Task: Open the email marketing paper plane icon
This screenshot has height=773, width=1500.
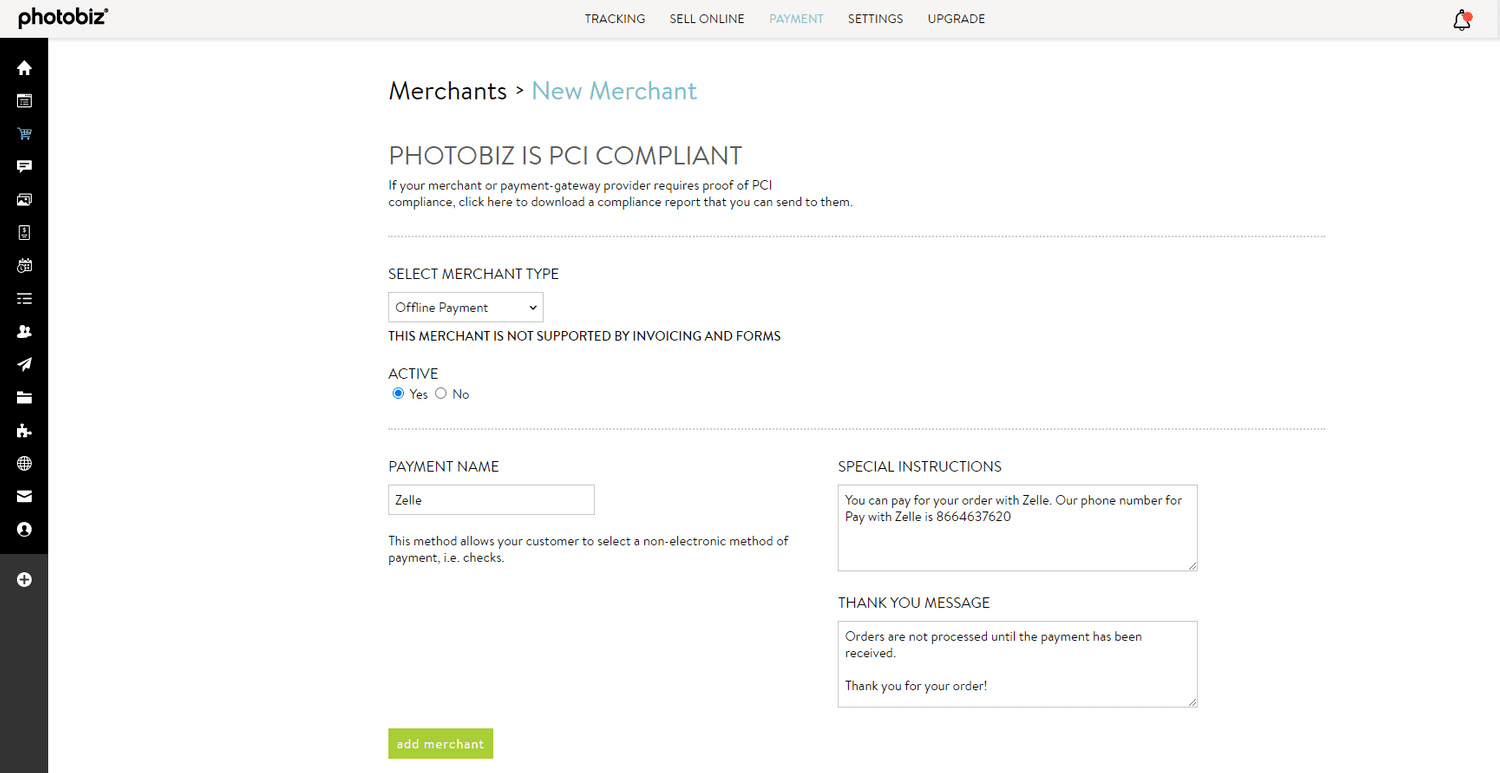Action: click(24, 364)
